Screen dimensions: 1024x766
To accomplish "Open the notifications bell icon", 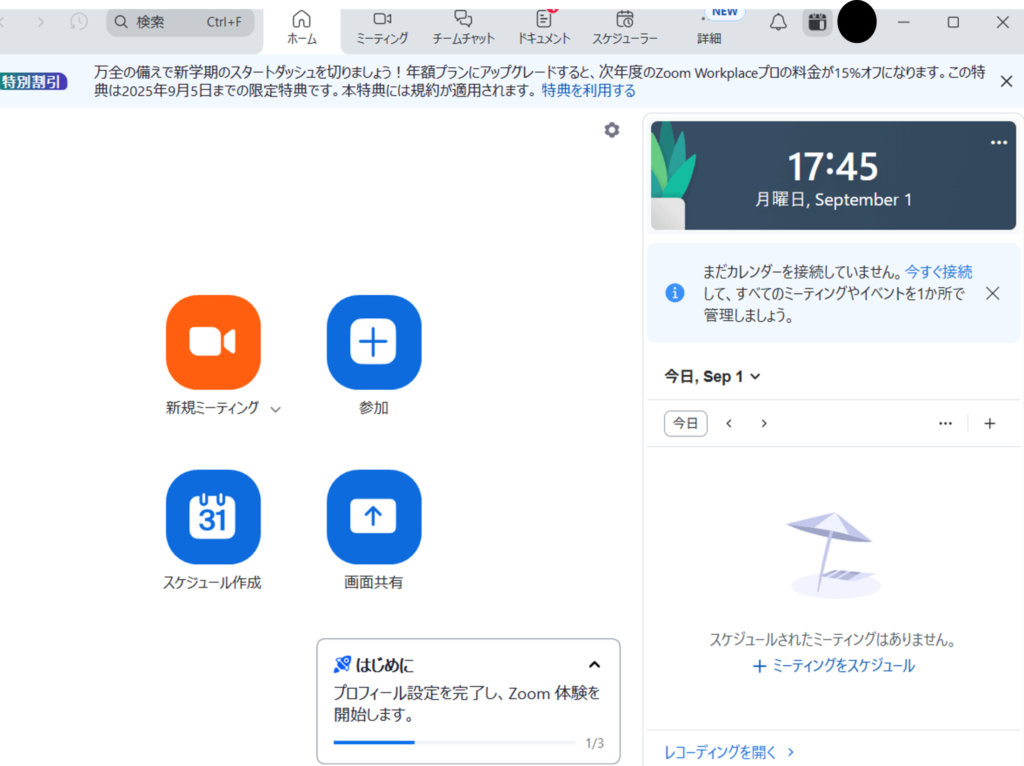I will (778, 22).
